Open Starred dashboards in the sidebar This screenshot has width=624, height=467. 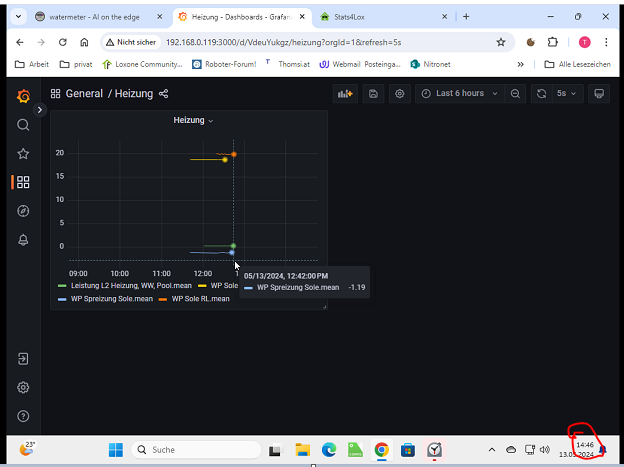23,154
